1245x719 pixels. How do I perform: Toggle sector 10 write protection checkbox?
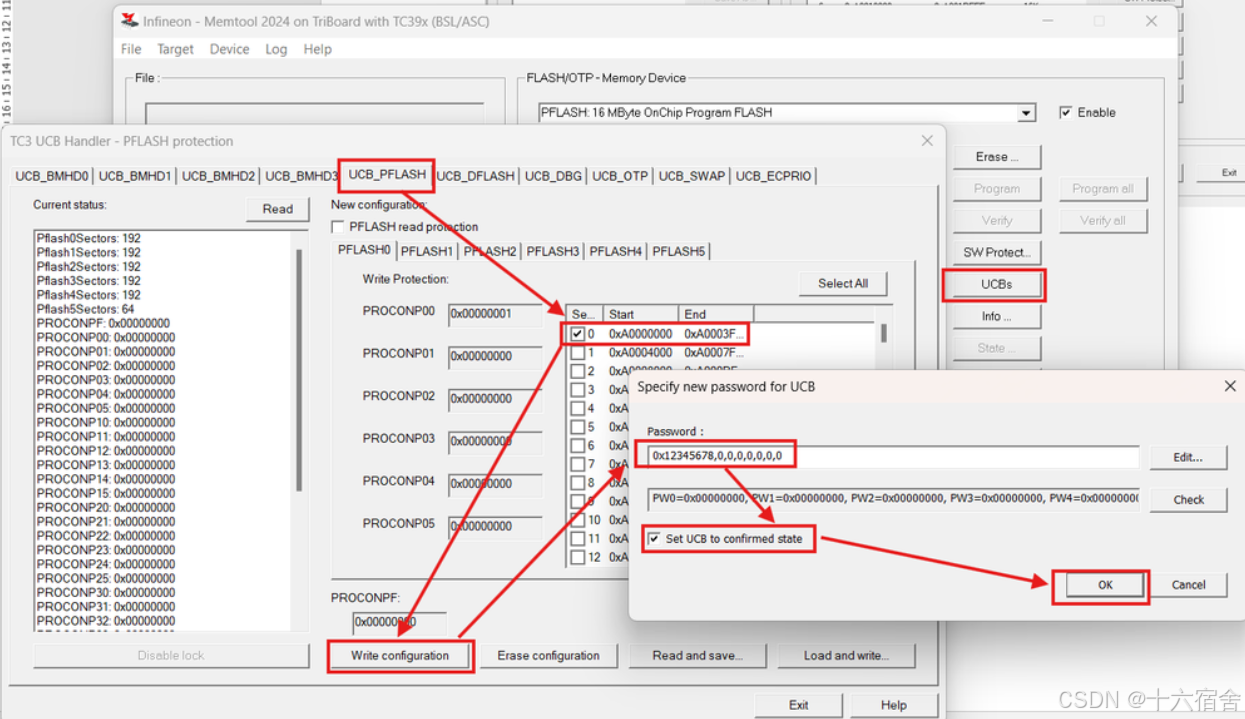(577, 520)
